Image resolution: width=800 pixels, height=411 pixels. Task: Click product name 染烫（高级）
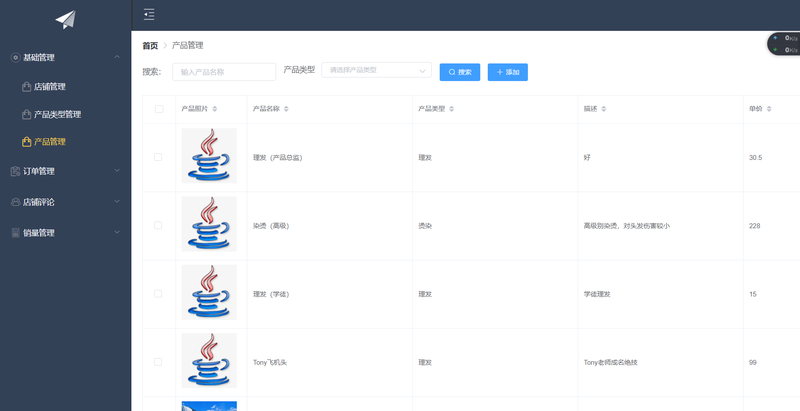pos(271,226)
